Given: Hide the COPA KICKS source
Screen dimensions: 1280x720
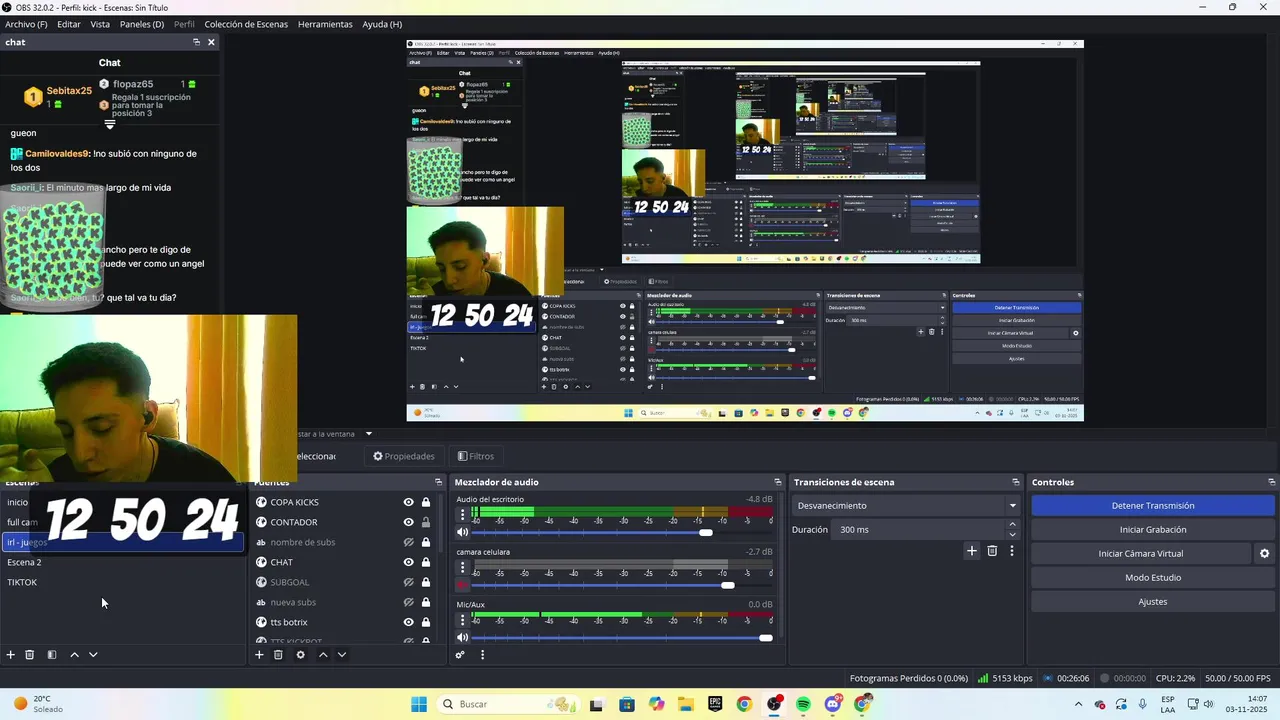Looking at the screenshot, I should tap(408, 502).
